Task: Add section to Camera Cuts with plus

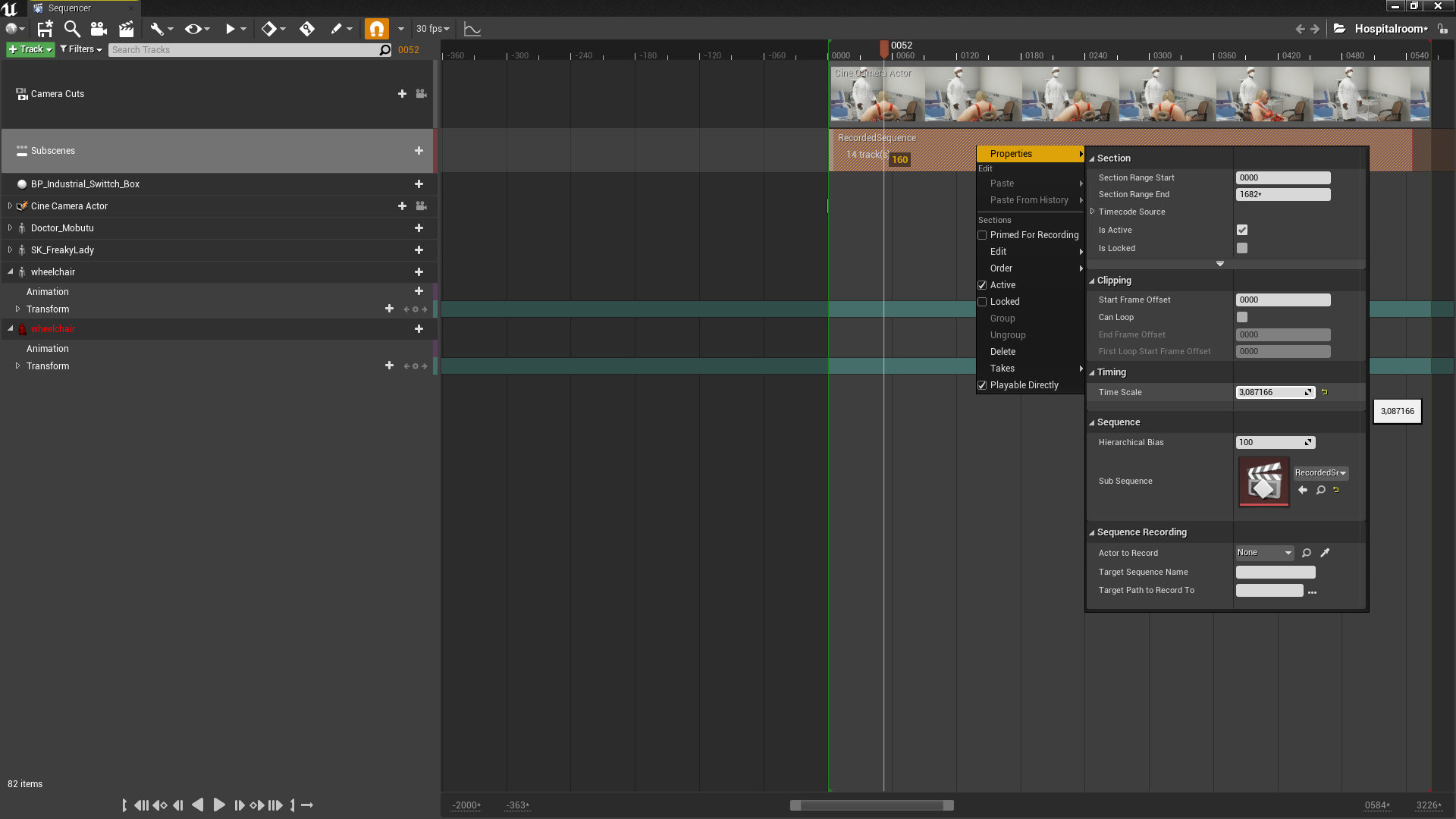Action: tap(402, 94)
